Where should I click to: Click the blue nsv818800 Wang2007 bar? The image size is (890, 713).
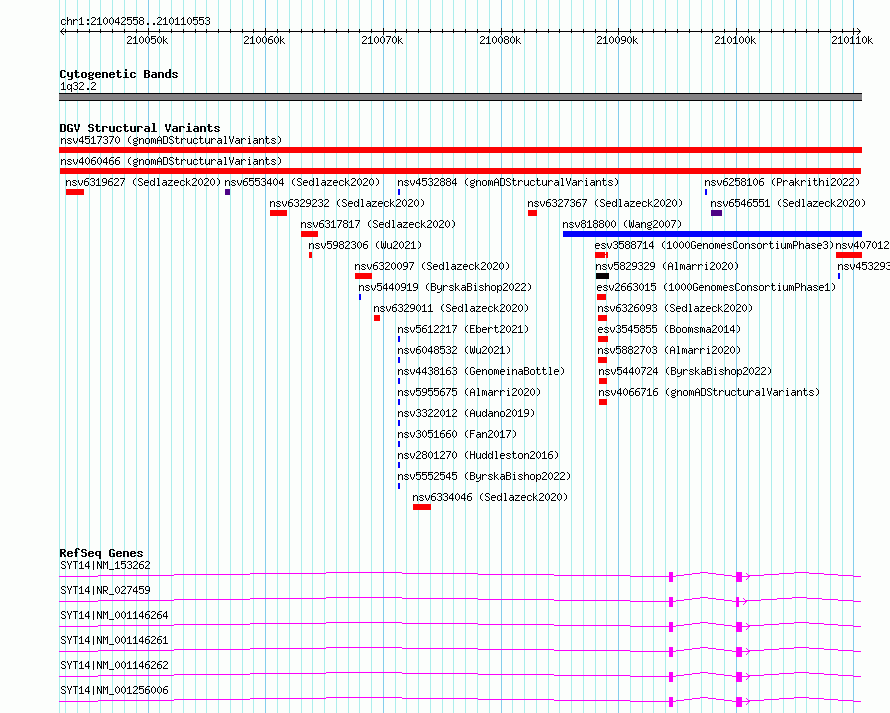pos(712,234)
